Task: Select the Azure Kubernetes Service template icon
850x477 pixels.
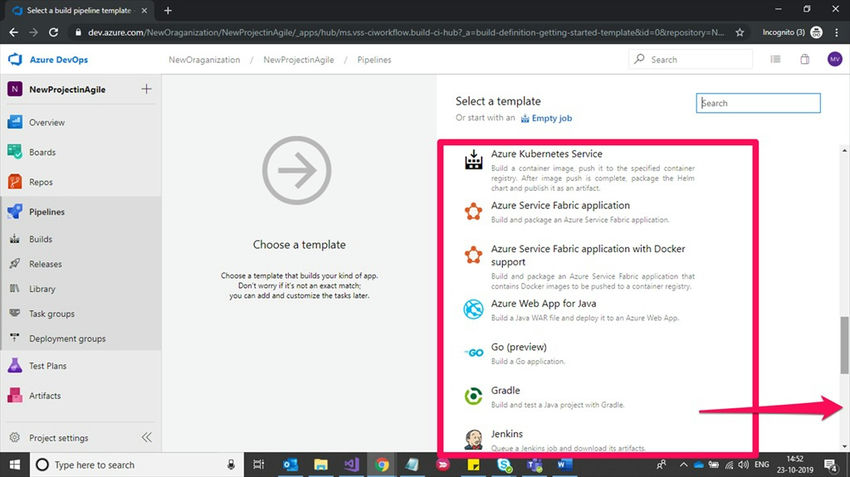Action: point(473,159)
